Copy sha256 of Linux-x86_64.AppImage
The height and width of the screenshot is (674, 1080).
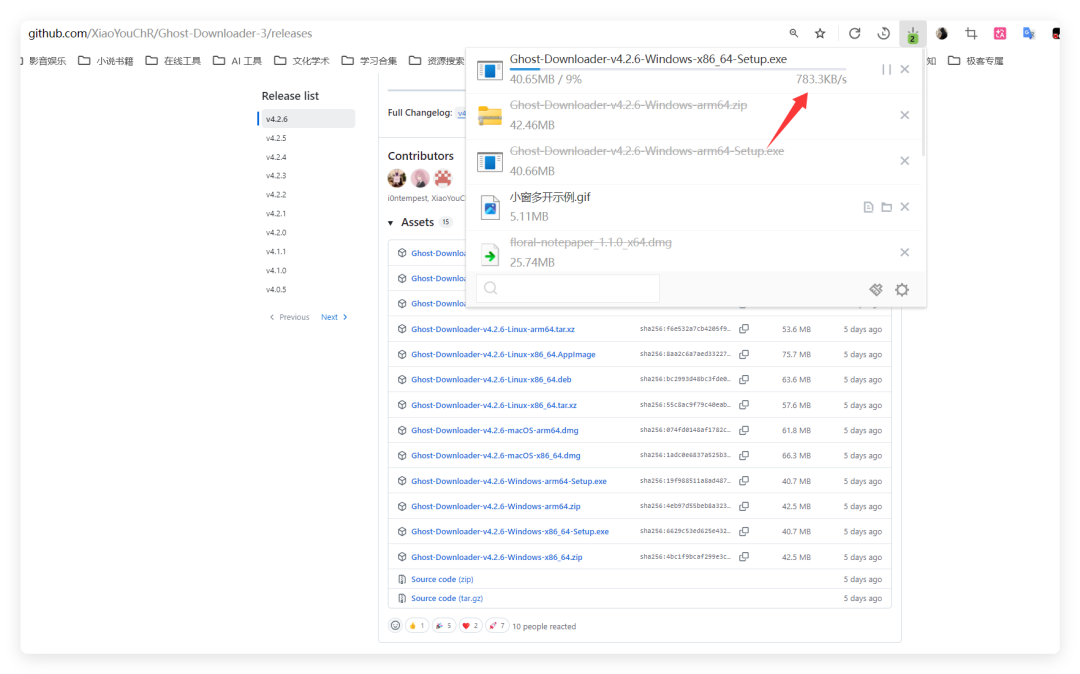pyautogui.click(x=744, y=354)
